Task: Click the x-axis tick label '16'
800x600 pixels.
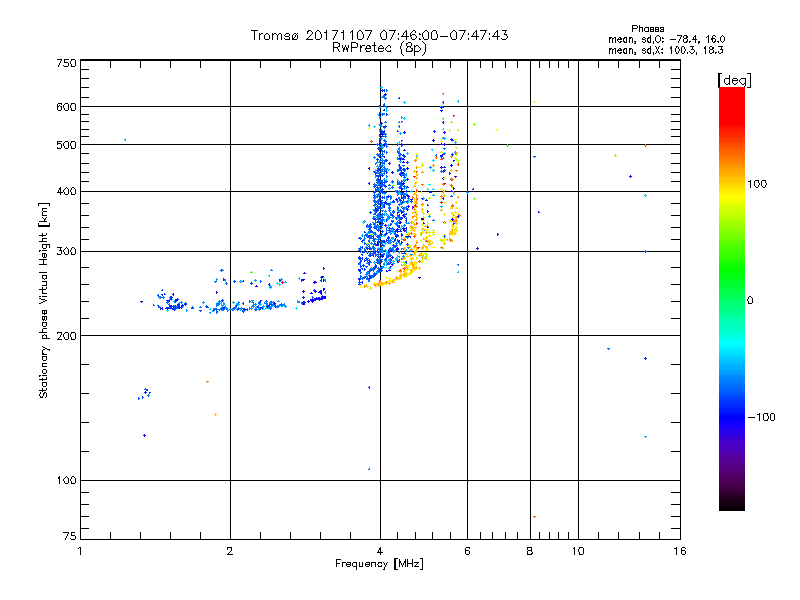Action: coord(680,551)
